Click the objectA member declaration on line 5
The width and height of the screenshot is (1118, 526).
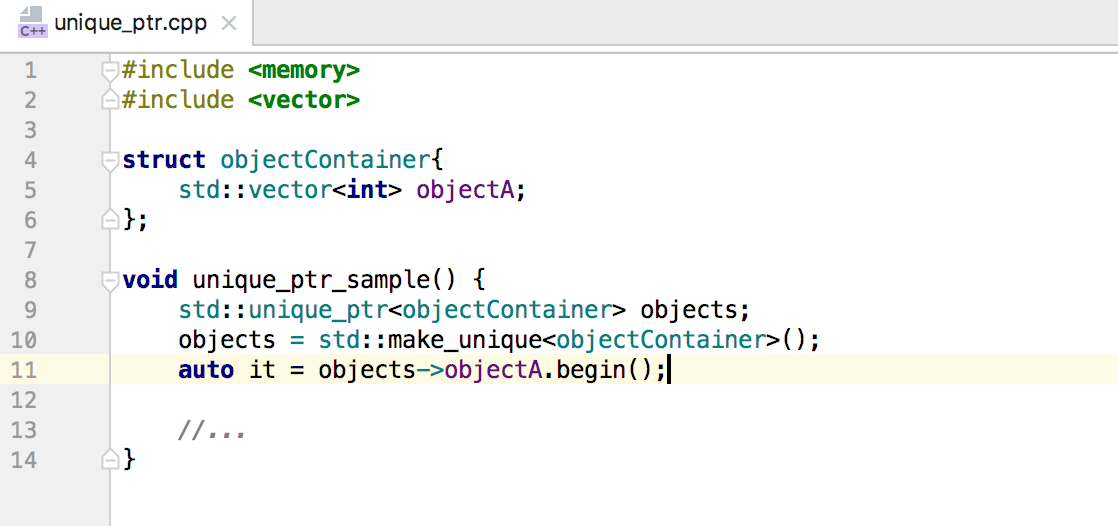click(465, 190)
